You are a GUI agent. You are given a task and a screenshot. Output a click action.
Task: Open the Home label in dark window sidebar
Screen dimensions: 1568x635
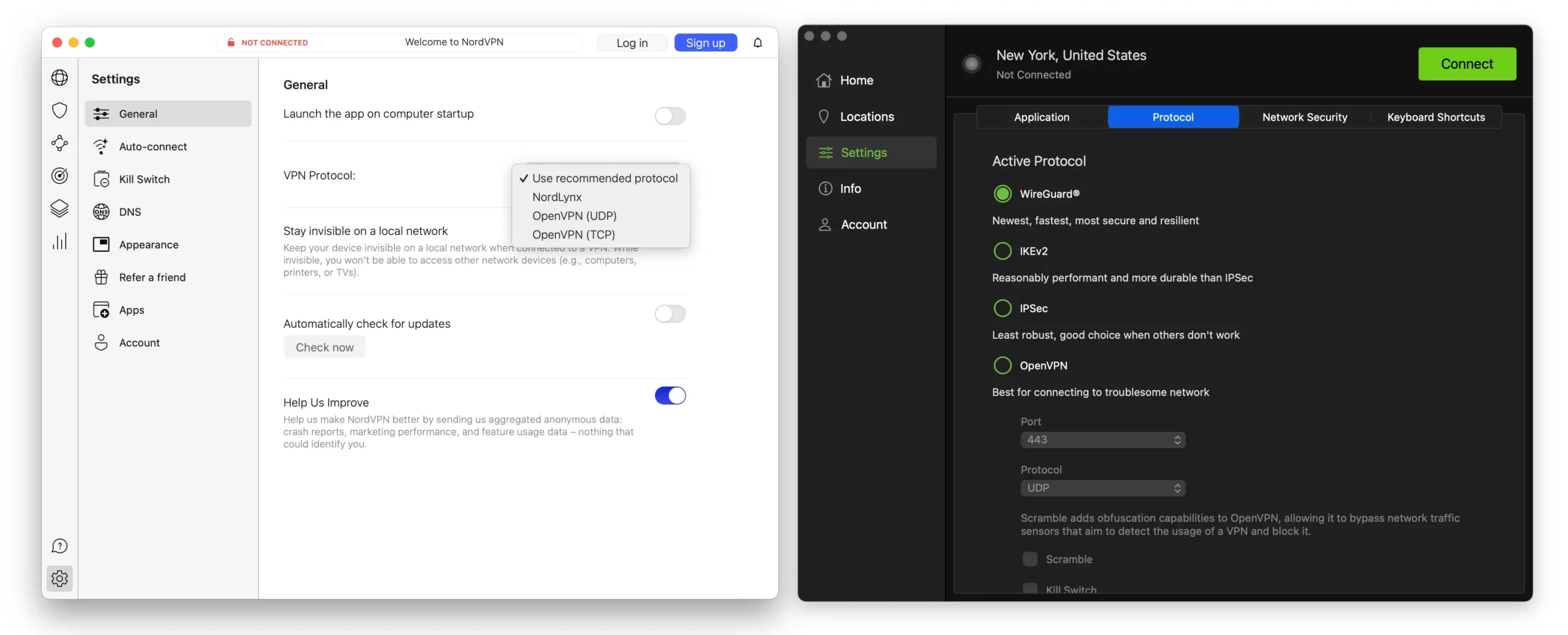pos(856,80)
